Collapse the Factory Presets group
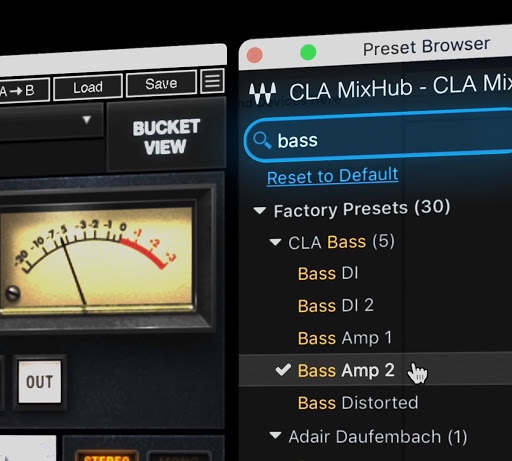 pyautogui.click(x=260, y=210)
